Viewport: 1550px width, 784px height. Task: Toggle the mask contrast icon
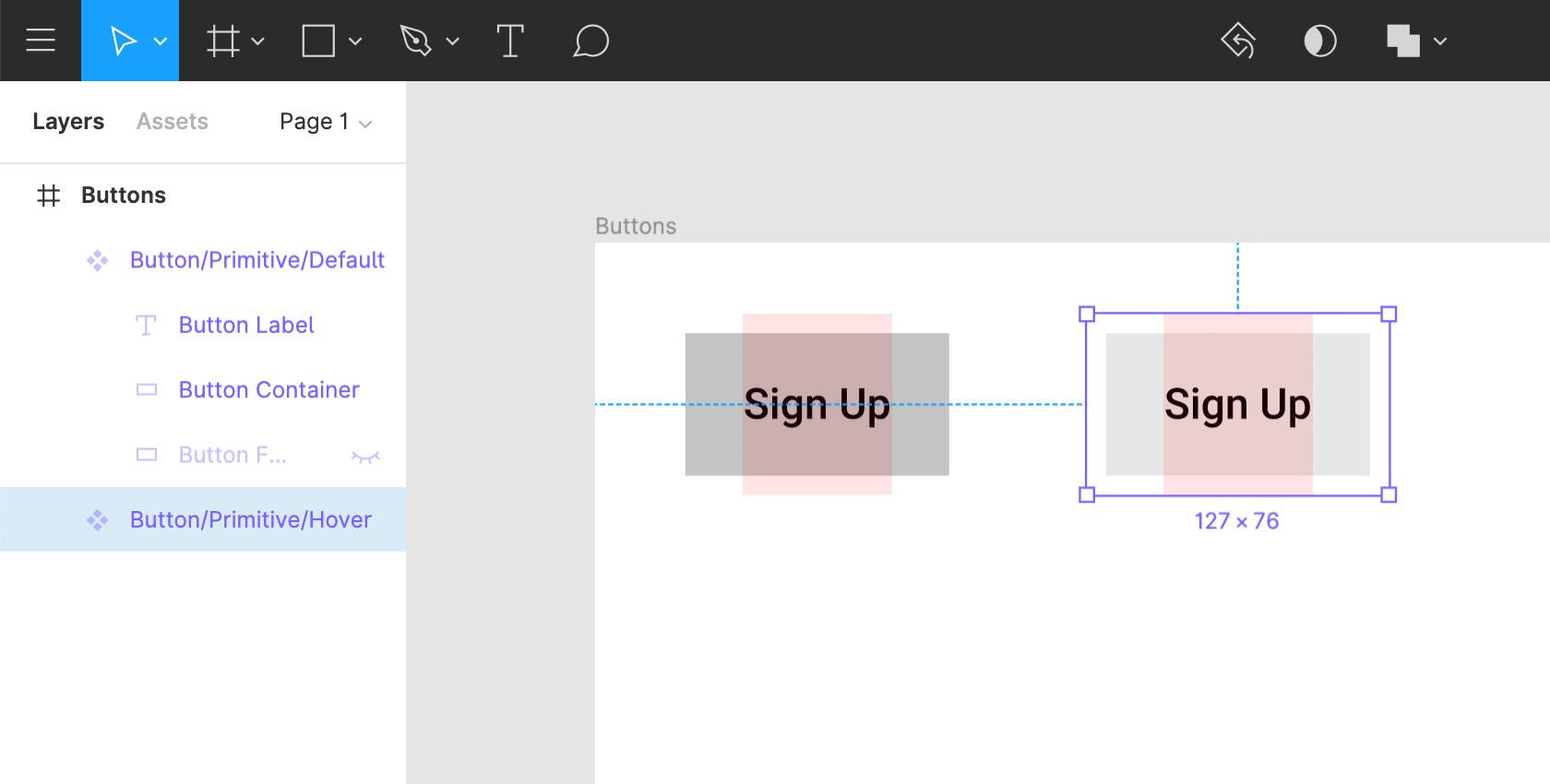pyautogui.click(x=1319, y=41)
